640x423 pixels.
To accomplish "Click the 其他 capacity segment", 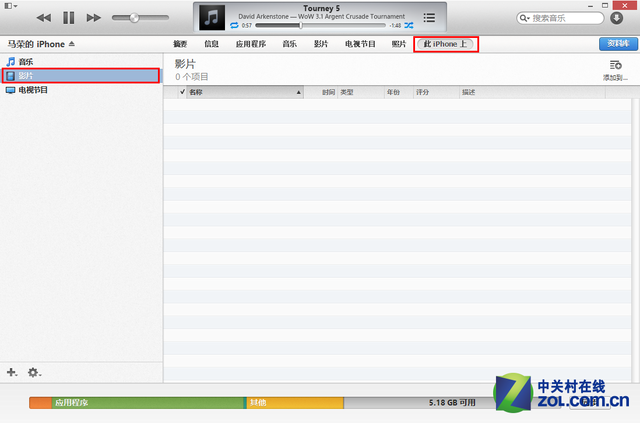I will coord(295,403).
